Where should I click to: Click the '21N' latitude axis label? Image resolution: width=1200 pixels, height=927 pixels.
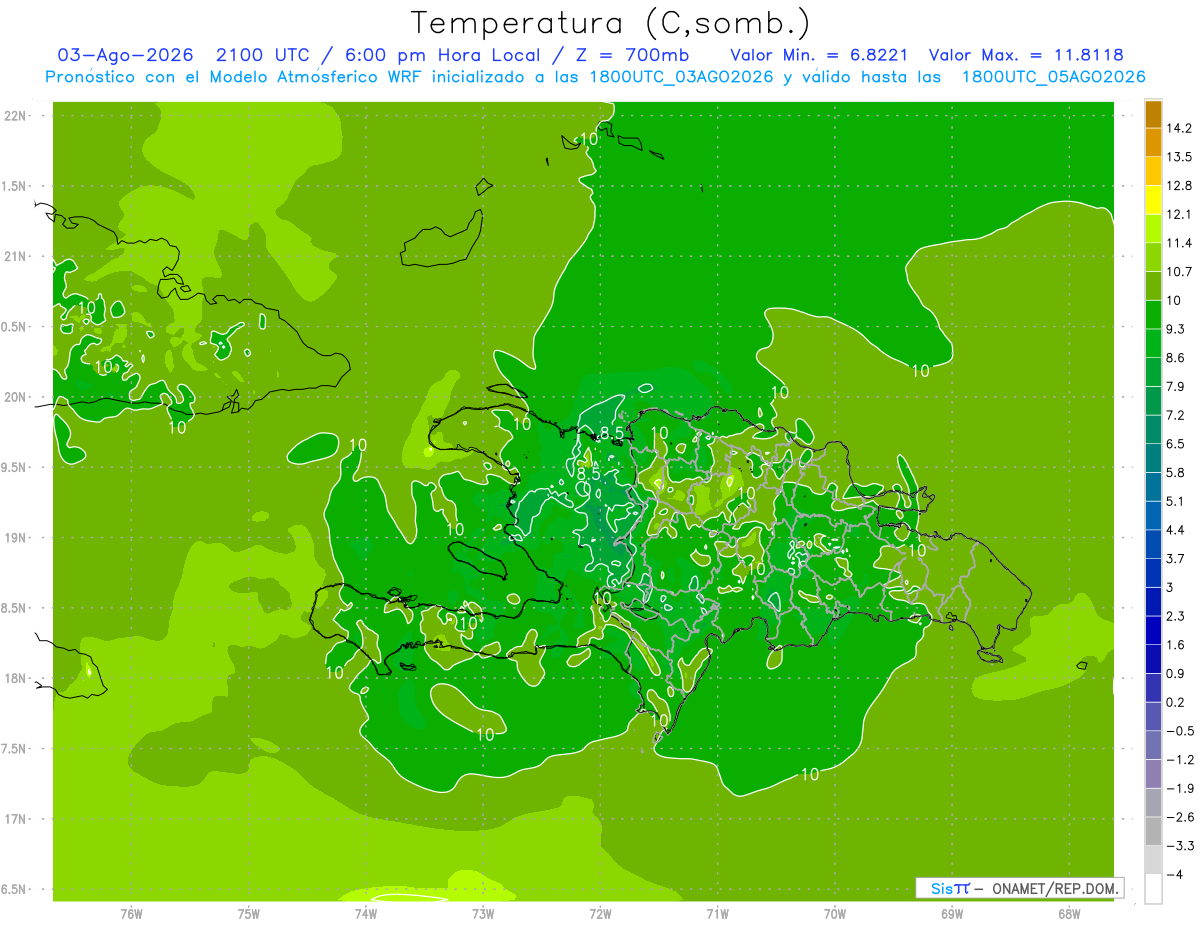pyautogui.click(x=16, y=257)
